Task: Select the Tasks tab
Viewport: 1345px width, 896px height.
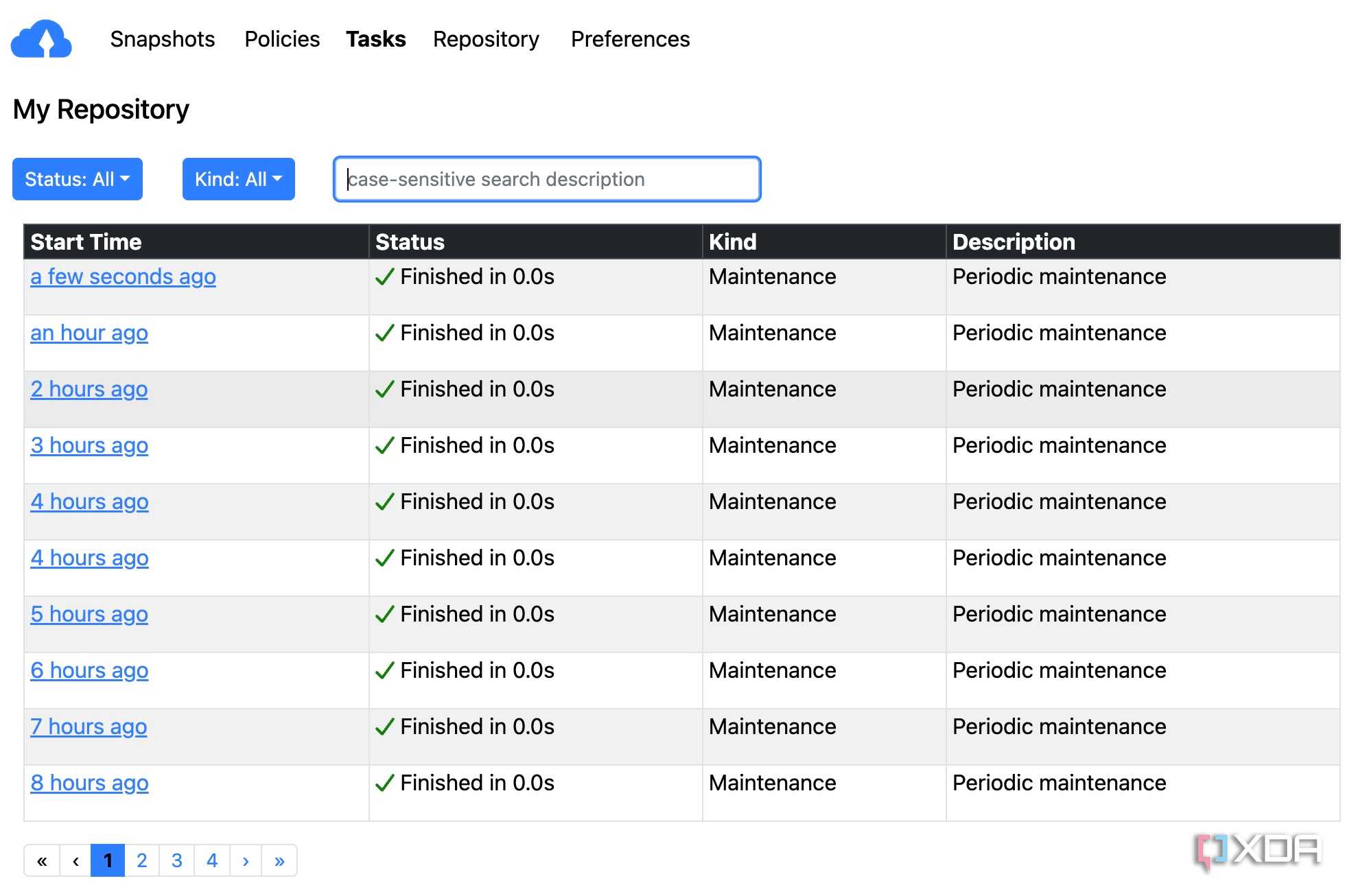Action: click(375, 39)
